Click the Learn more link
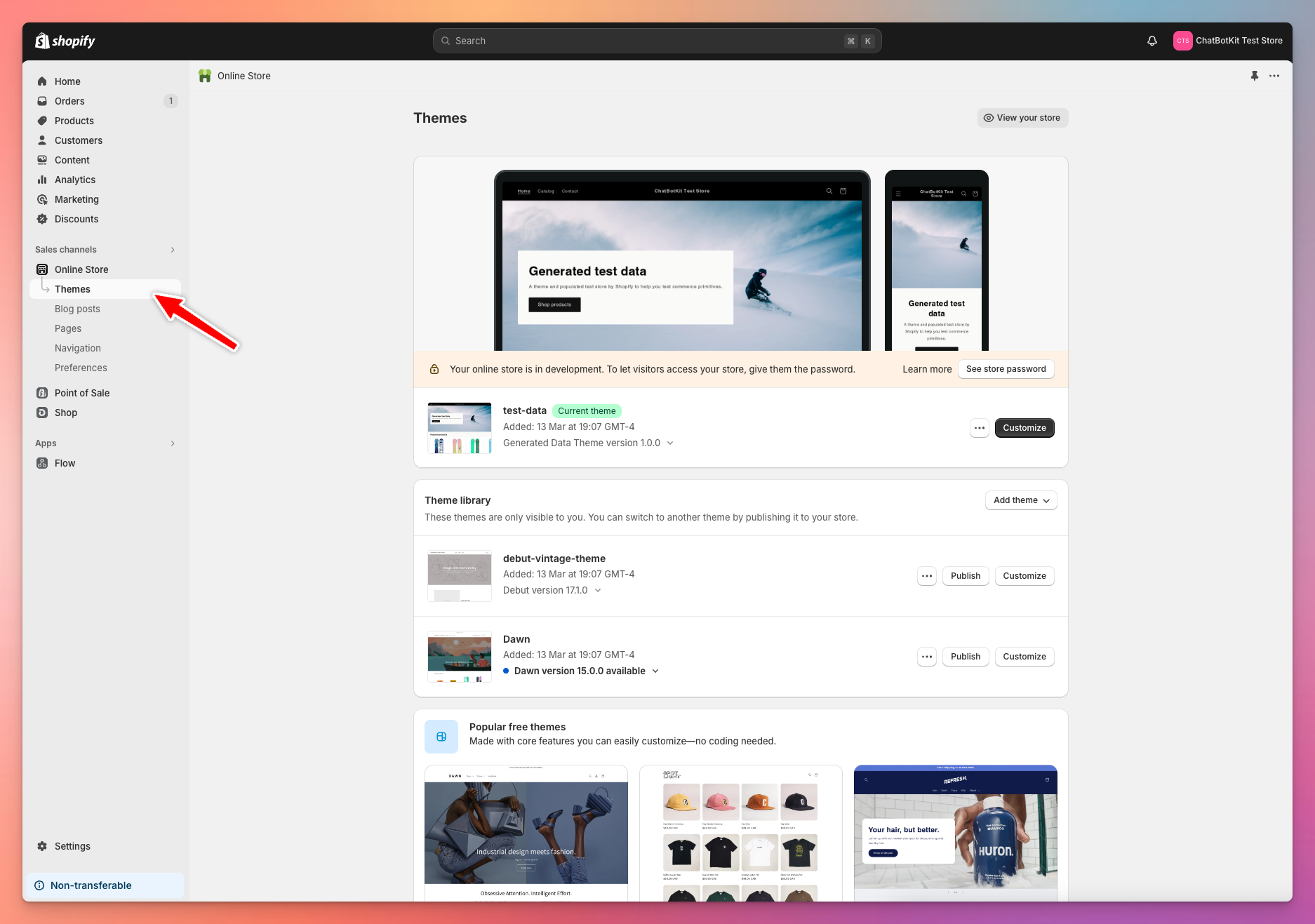 click(927, 369)
